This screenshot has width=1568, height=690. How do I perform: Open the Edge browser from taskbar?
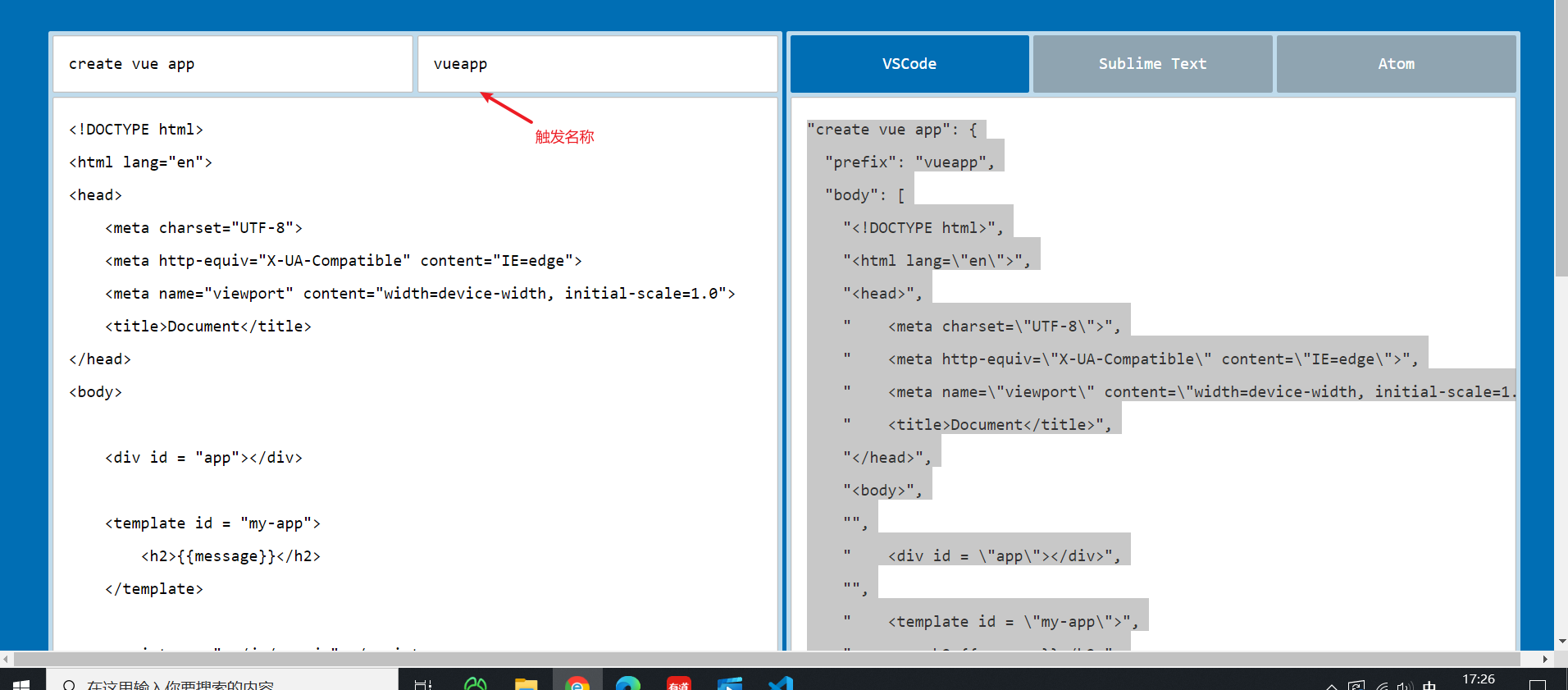tap(628, 683)
